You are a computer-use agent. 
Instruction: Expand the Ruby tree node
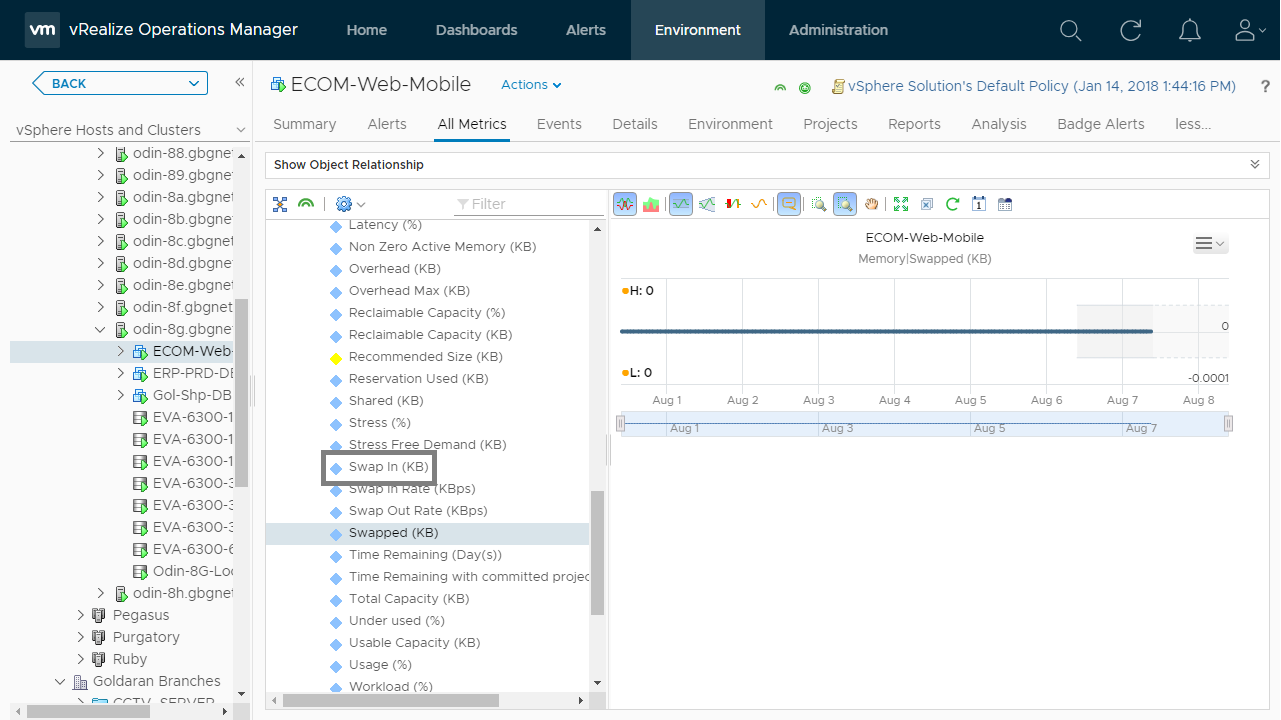click(x=81, y=659)
